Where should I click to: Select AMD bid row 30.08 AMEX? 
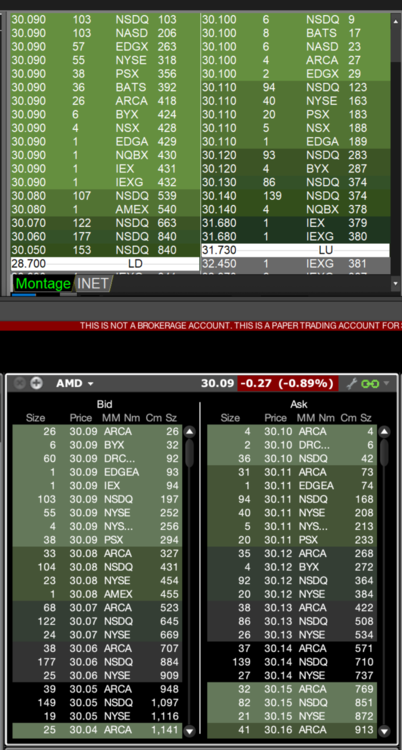97,594
